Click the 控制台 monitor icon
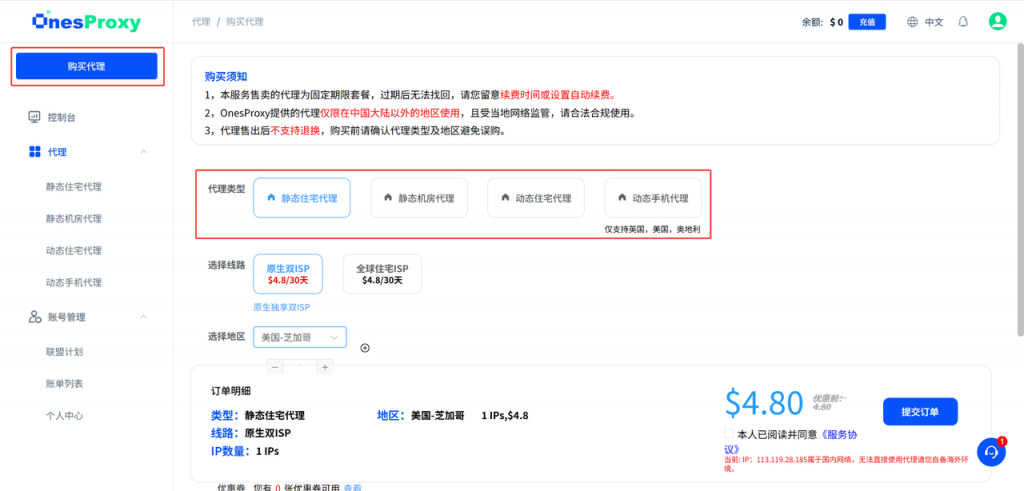The height and width of the screenshot is (491, 1024). coord(34,117)
